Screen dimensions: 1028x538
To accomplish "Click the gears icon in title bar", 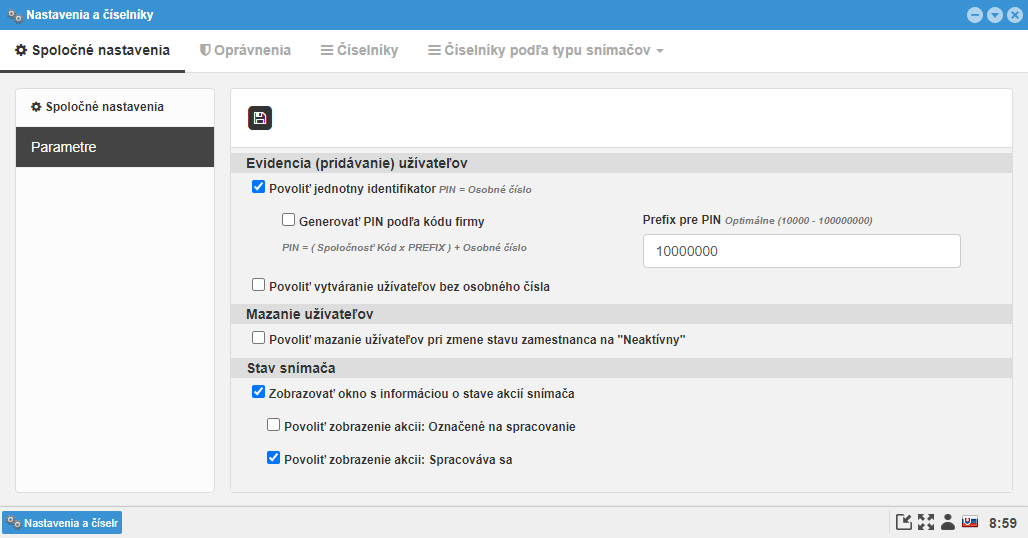I will (14, 15).
